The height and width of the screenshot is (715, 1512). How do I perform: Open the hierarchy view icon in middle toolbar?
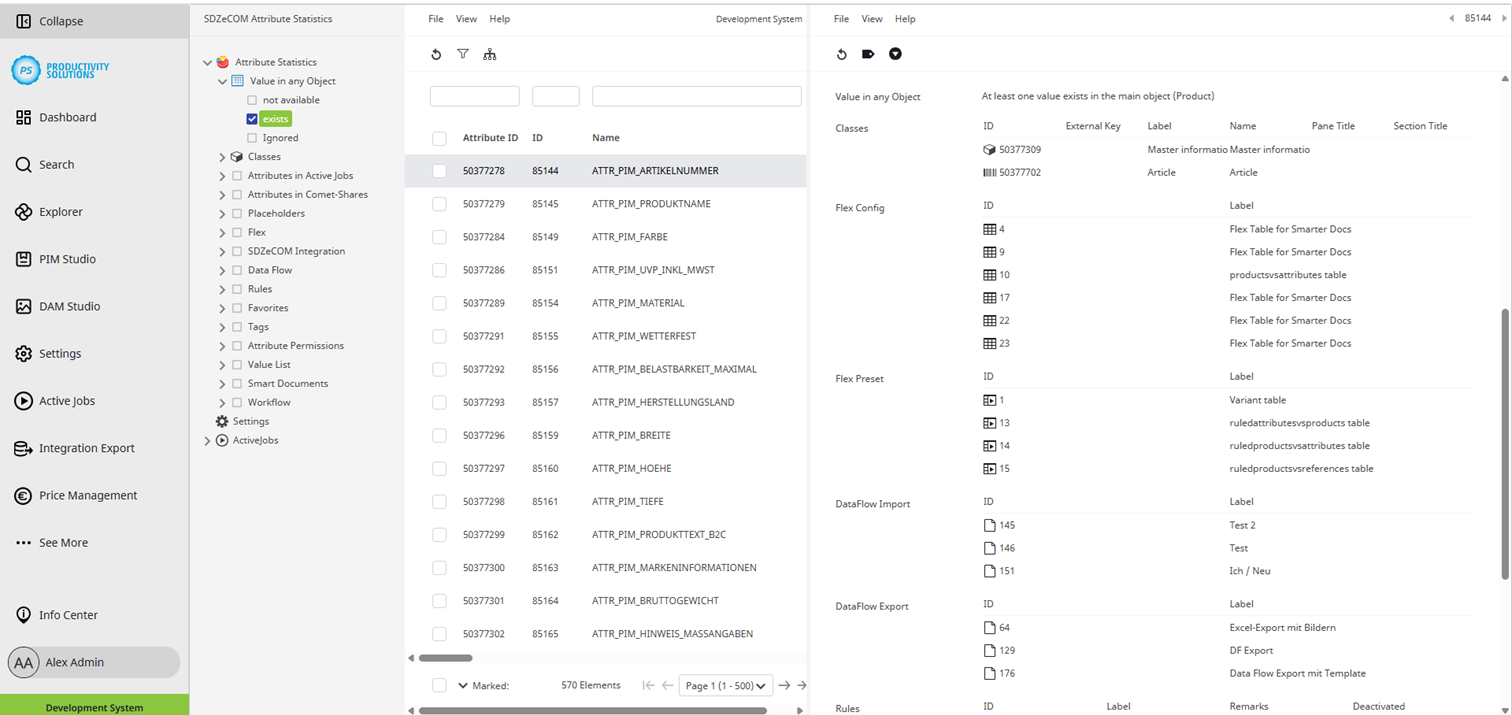point(490,54)
